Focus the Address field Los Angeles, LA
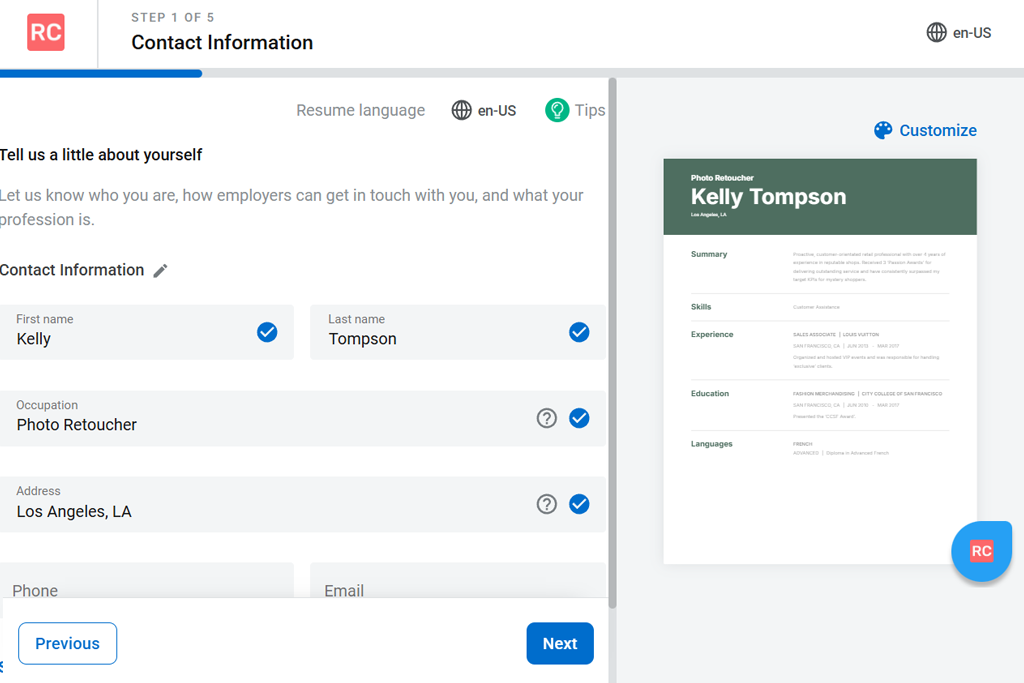This screenshot has height=683, width=1024. click(x=303, y=504)
